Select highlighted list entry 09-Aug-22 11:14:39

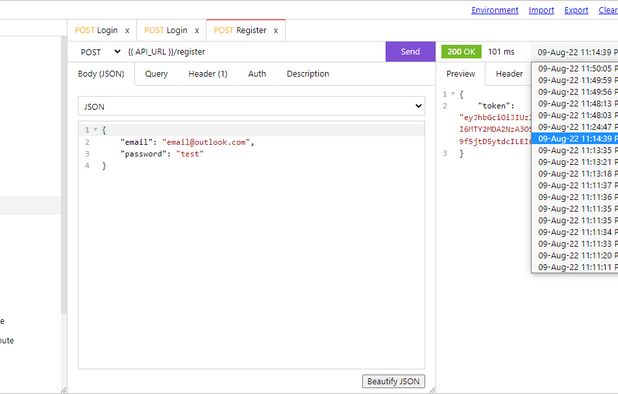pyautogui.click(x=575, y=139)
